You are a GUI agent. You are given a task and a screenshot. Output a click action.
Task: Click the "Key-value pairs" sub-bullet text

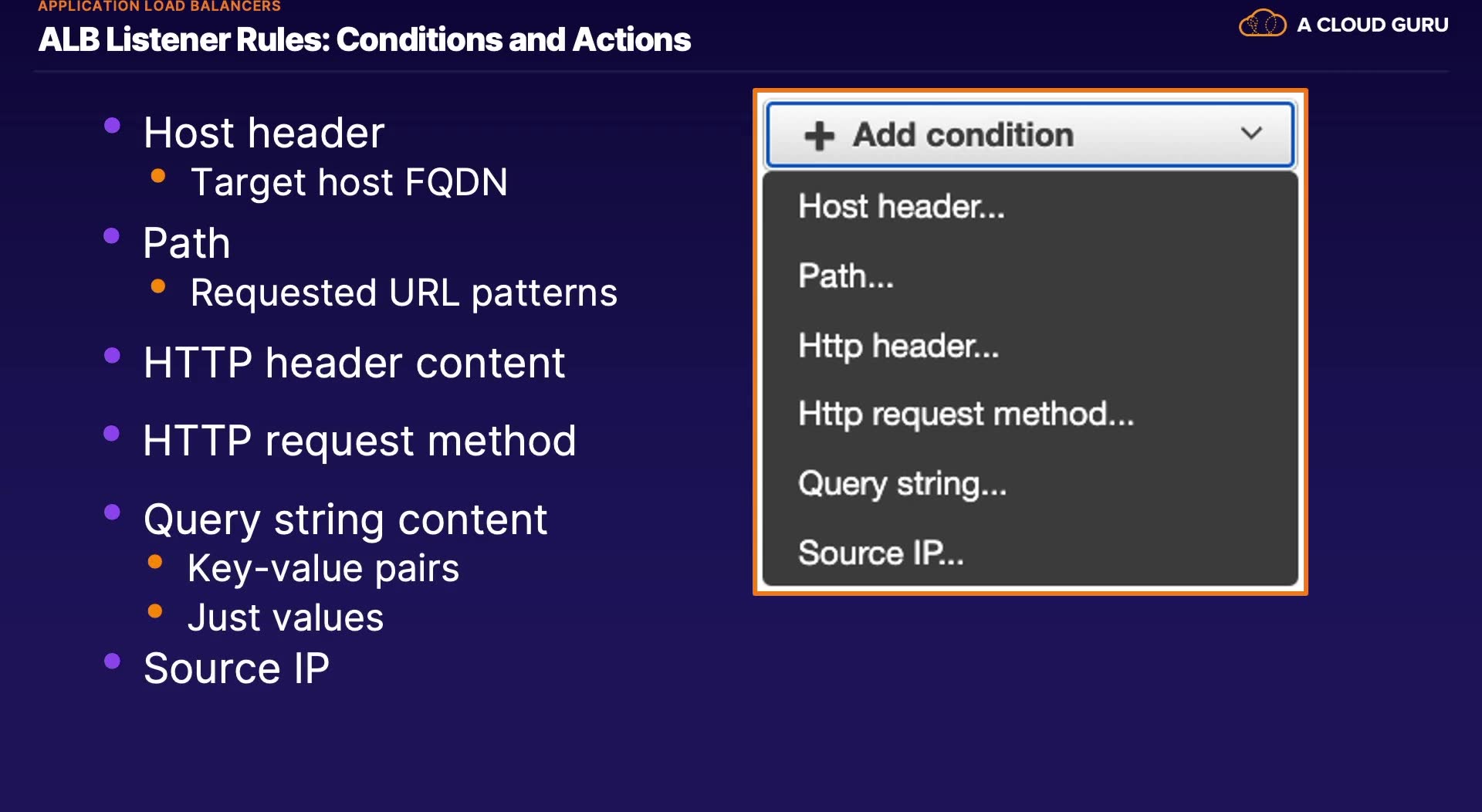(x=323, y=569)
